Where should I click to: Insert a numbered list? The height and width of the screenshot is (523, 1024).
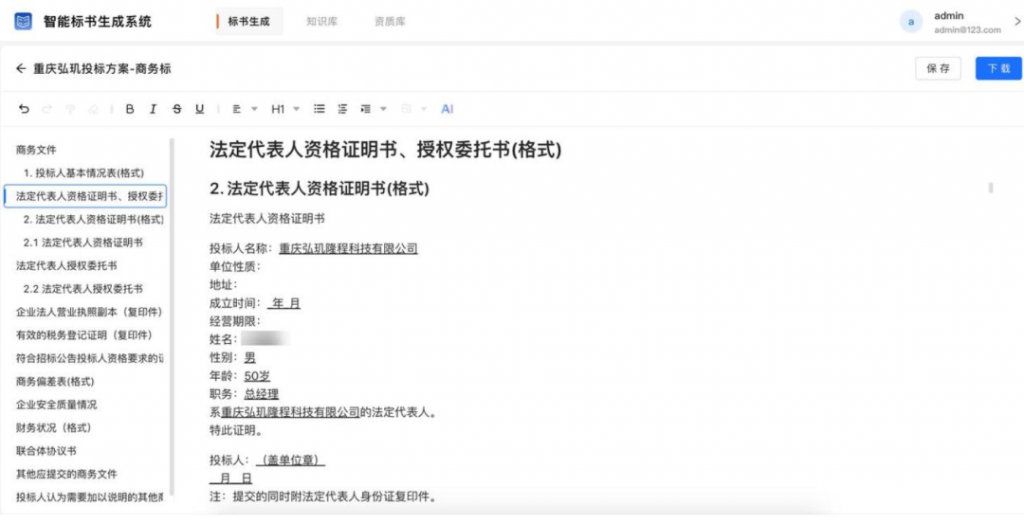tap(343, 109)
